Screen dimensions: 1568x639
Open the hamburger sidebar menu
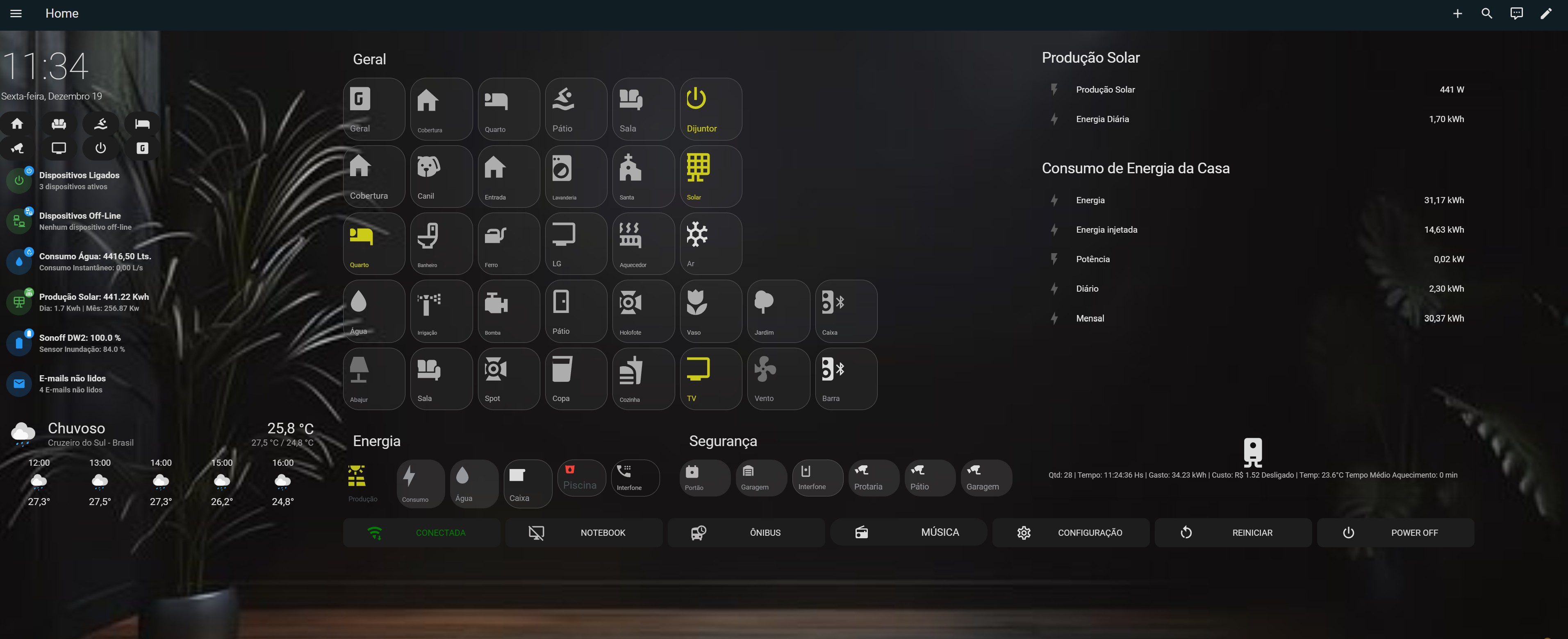(x=16, y=14)
